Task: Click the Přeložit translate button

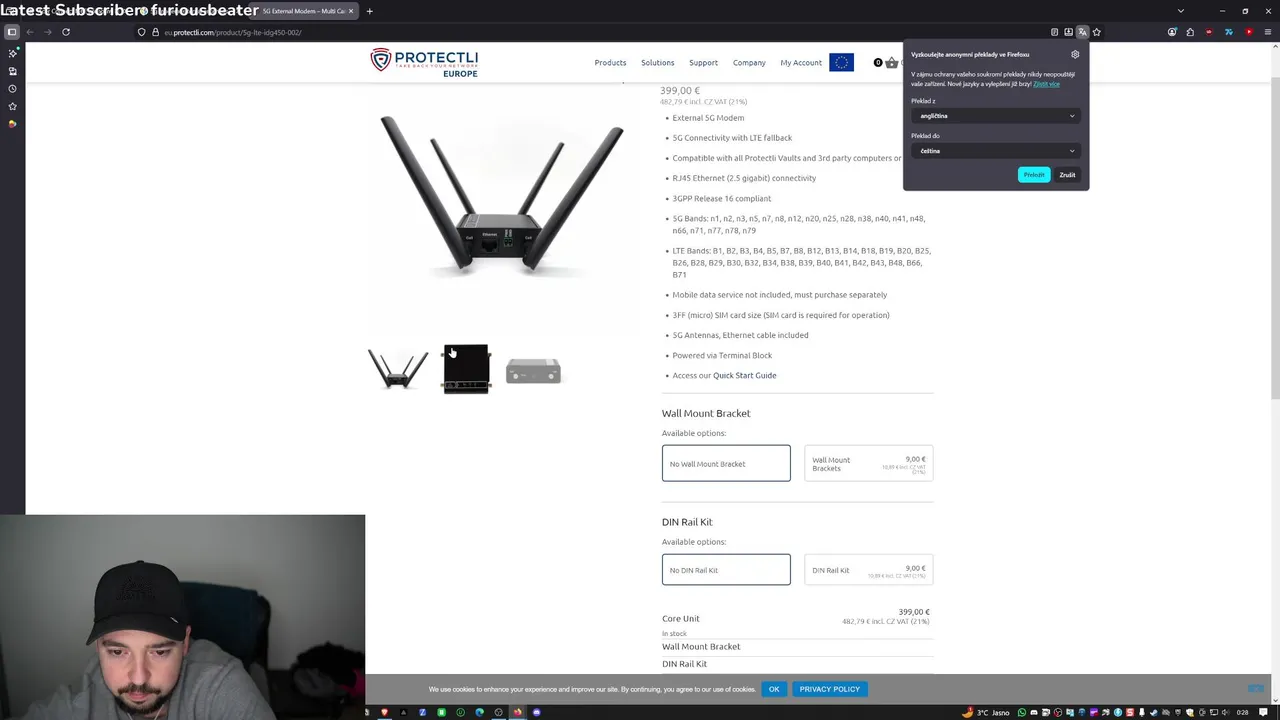Action: point(1034,175)
